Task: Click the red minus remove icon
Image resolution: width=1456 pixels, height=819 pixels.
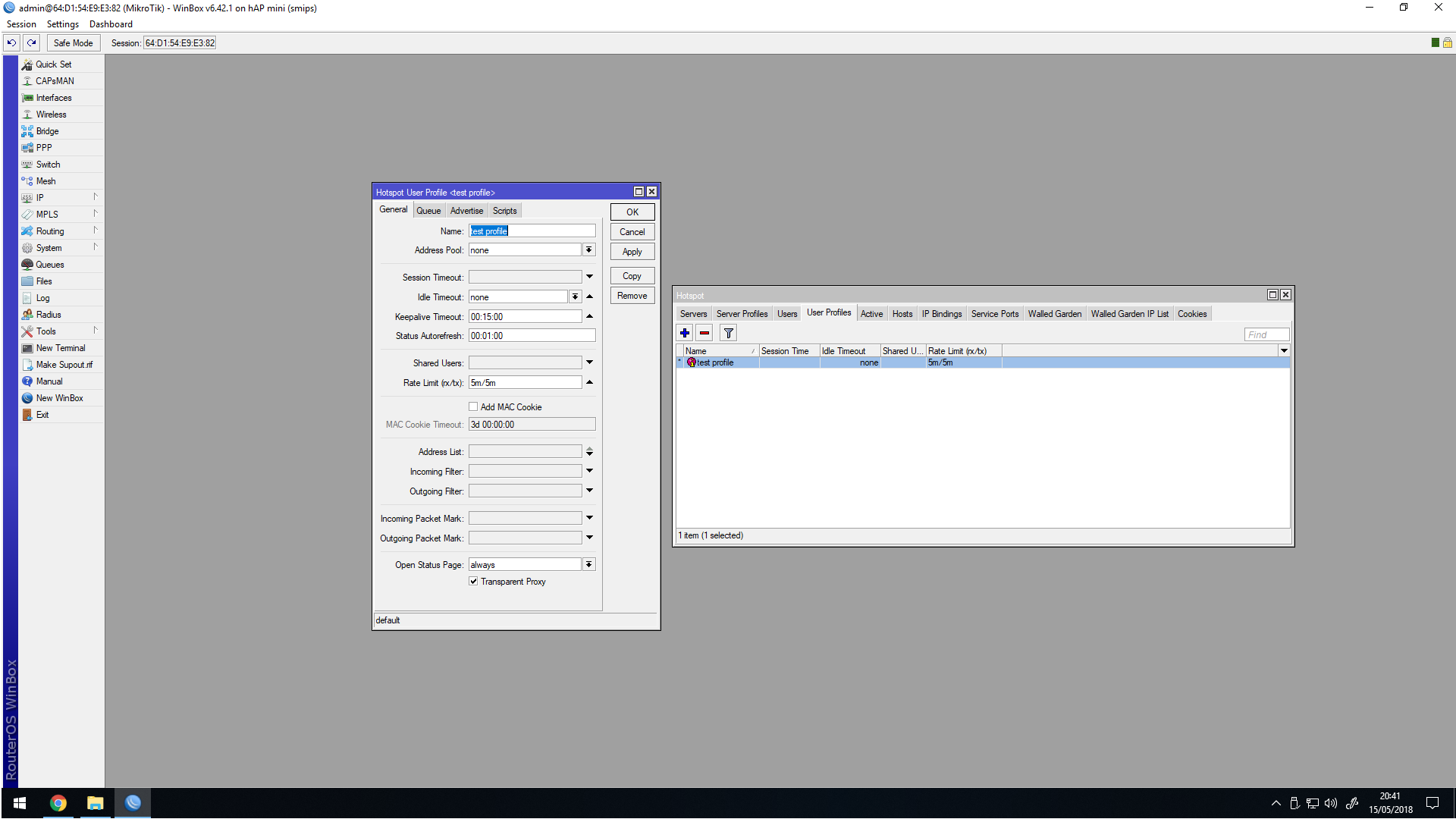Action: click(x=704, y=333)
